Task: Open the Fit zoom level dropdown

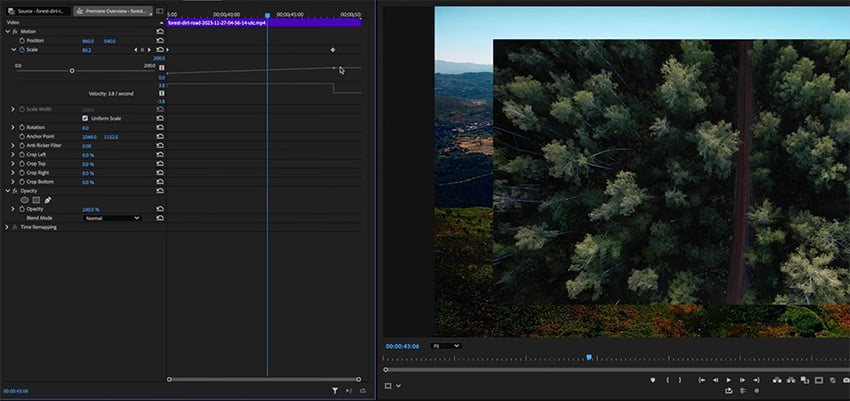Action: (445, 346)
